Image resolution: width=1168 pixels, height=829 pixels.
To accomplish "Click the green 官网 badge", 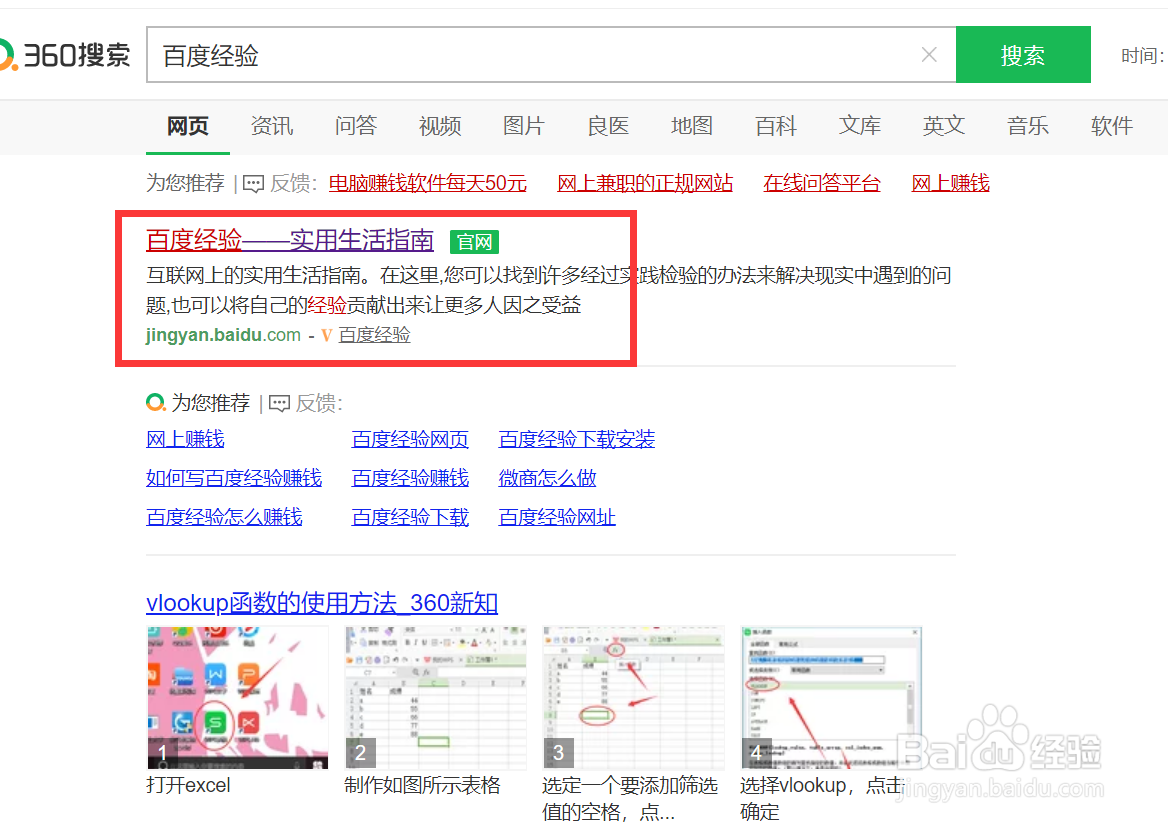I will tap(474, 242).
